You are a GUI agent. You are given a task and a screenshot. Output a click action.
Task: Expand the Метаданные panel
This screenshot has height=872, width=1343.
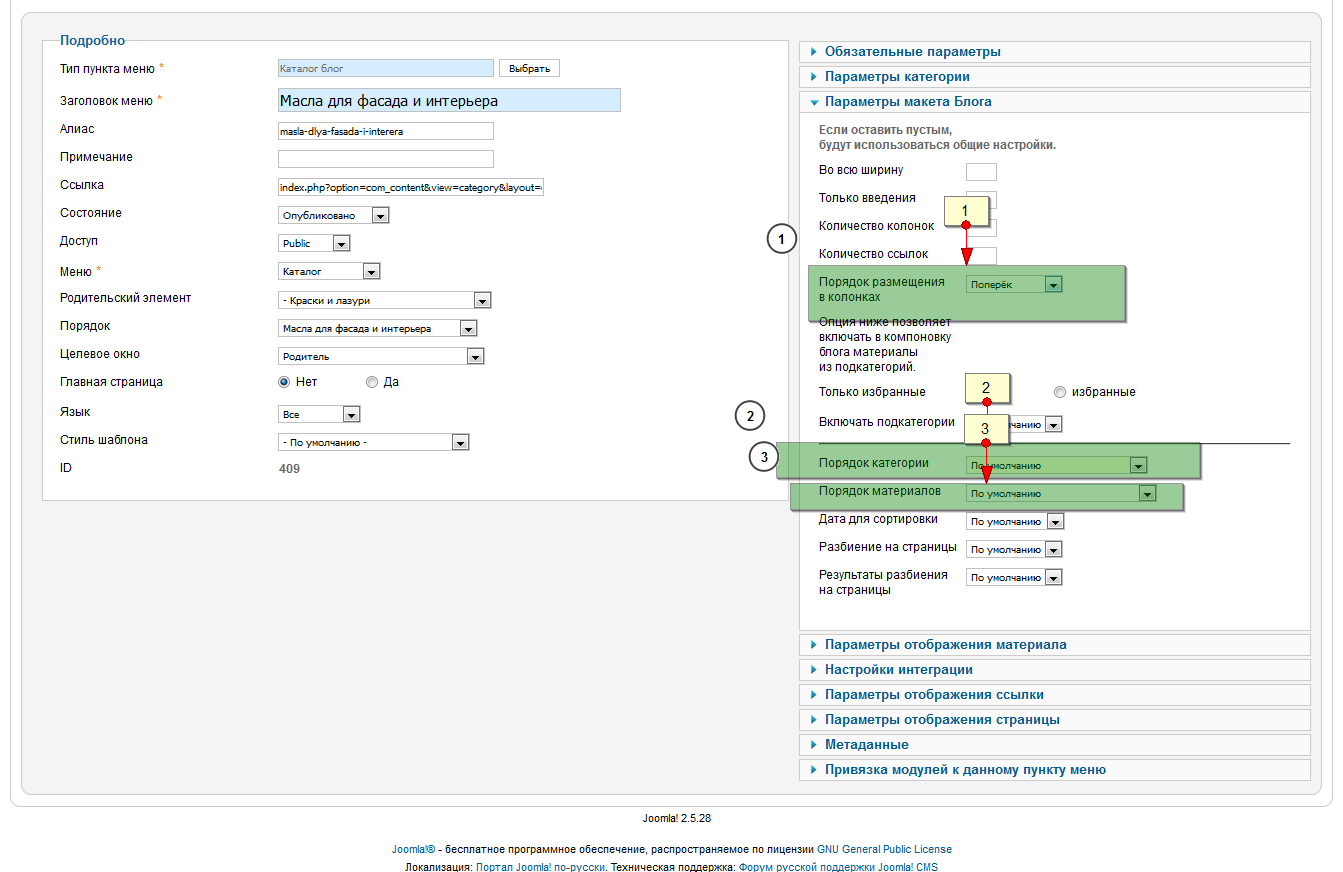[1054, 745]
